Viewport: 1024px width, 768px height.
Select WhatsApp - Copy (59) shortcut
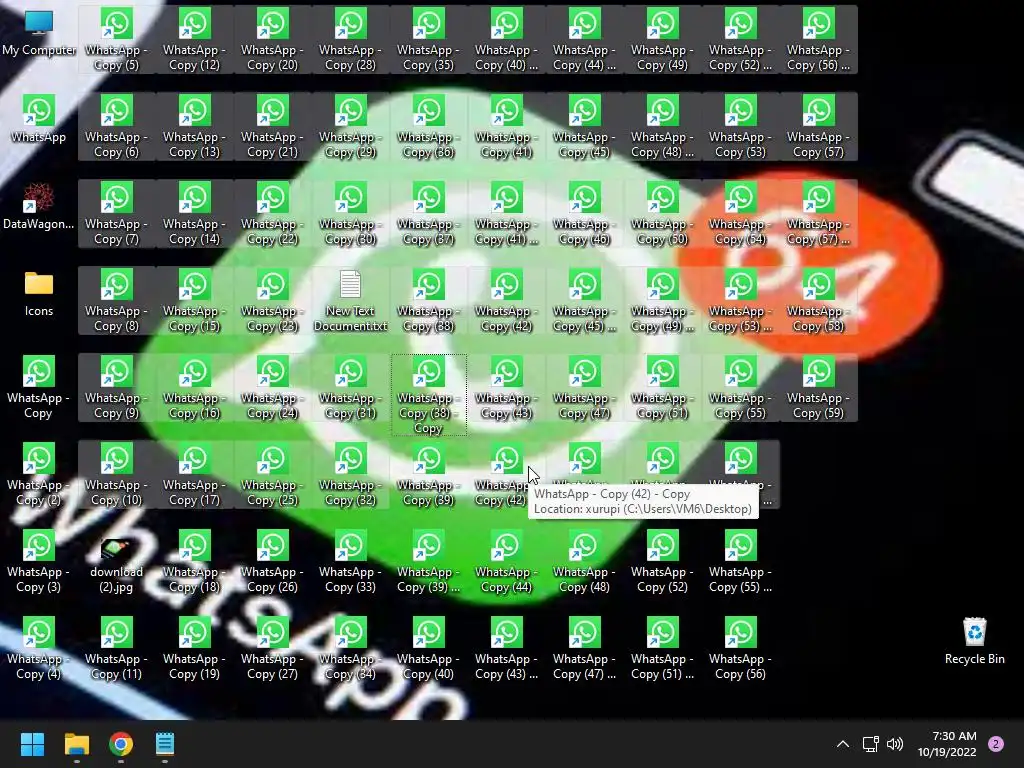pyautogui.click(x=818, y=388)
